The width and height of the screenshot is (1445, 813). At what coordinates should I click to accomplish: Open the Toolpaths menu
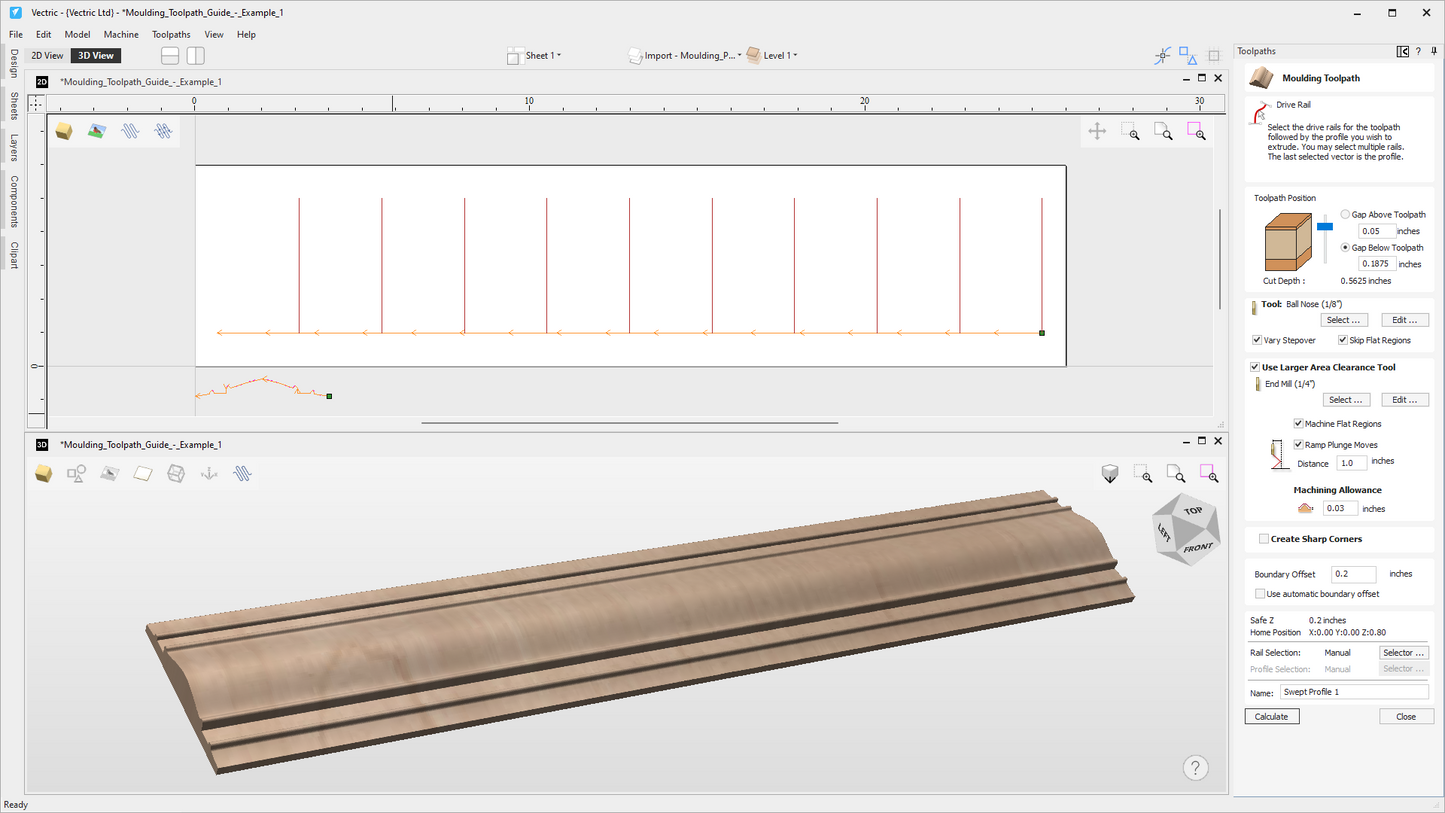pyautogui.click(x=170, y=34)
